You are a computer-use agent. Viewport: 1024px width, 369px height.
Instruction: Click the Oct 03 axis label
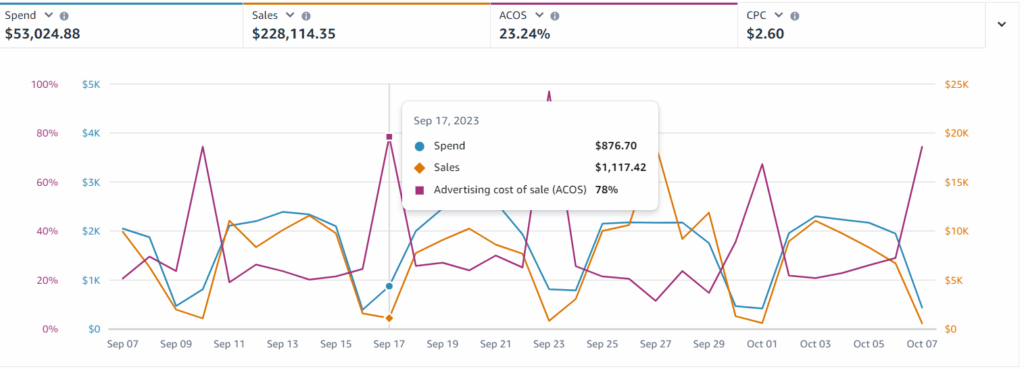816,344
